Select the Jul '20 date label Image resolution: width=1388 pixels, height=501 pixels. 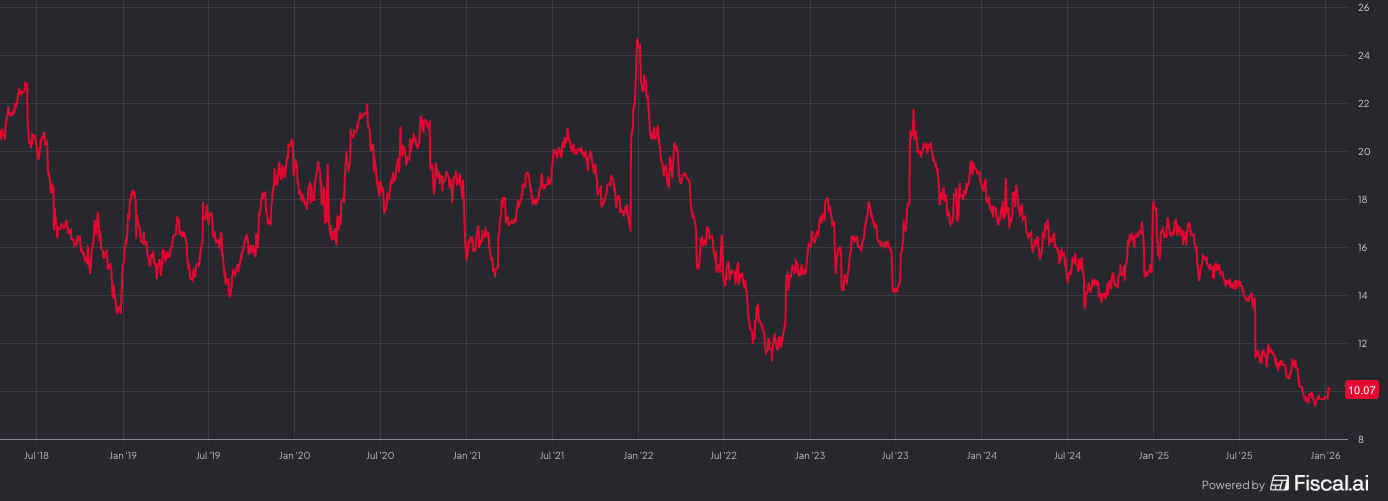(380, 456)
